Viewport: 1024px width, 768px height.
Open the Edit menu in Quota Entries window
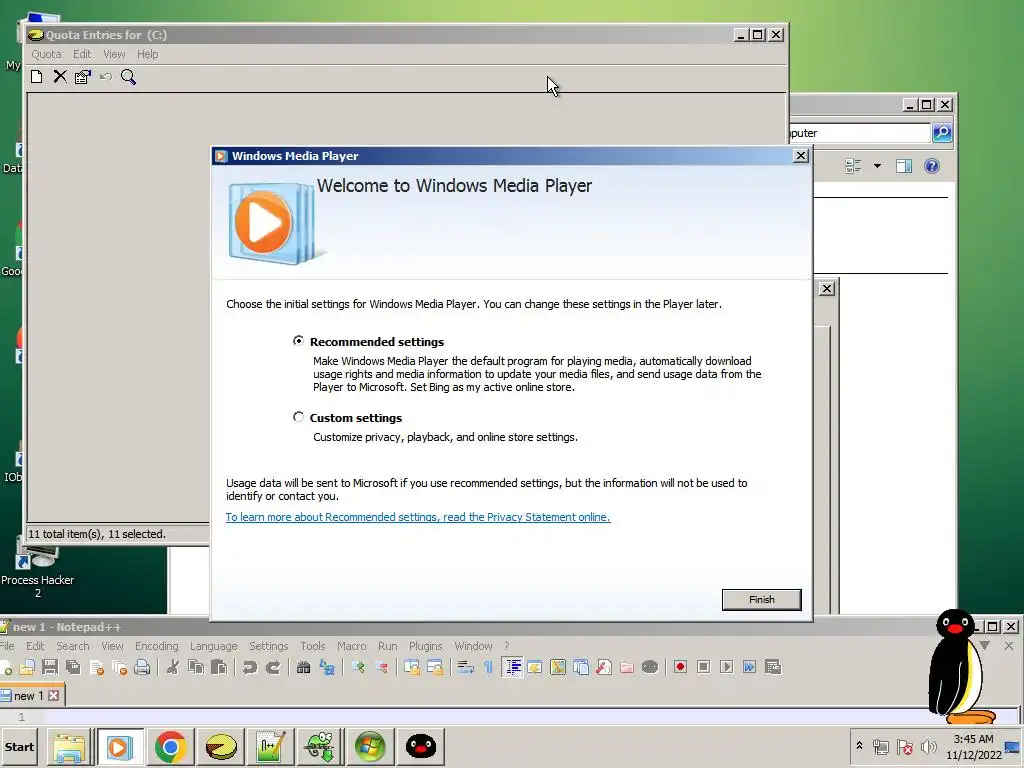click(x=82, y=54)
